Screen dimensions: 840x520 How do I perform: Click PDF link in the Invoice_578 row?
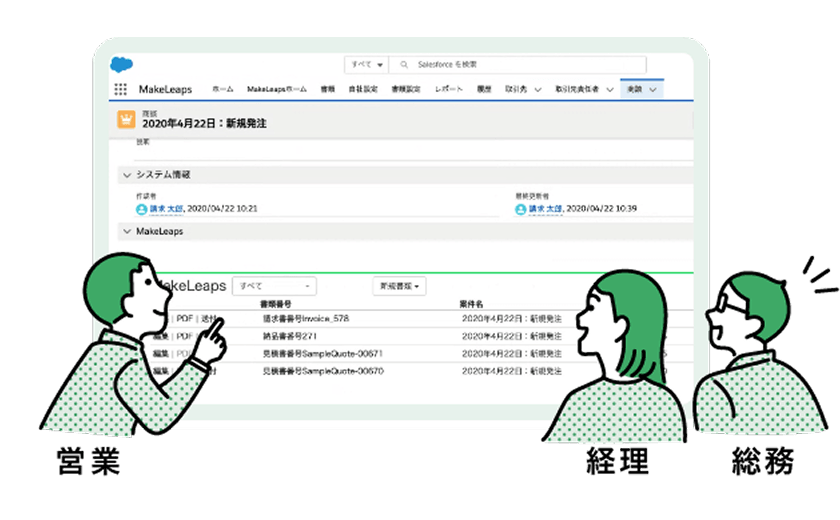coord(184,319)
